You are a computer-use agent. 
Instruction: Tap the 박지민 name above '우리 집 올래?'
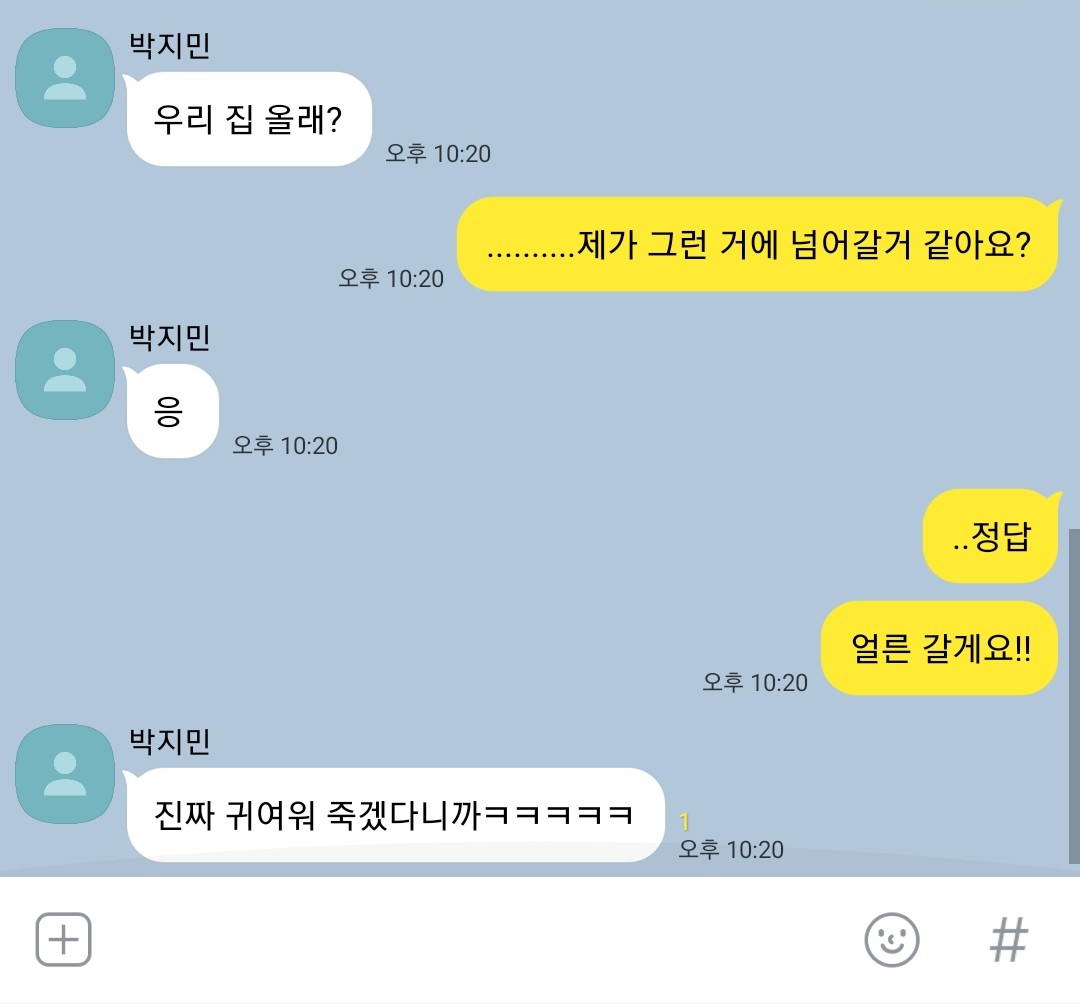(169, 46)
